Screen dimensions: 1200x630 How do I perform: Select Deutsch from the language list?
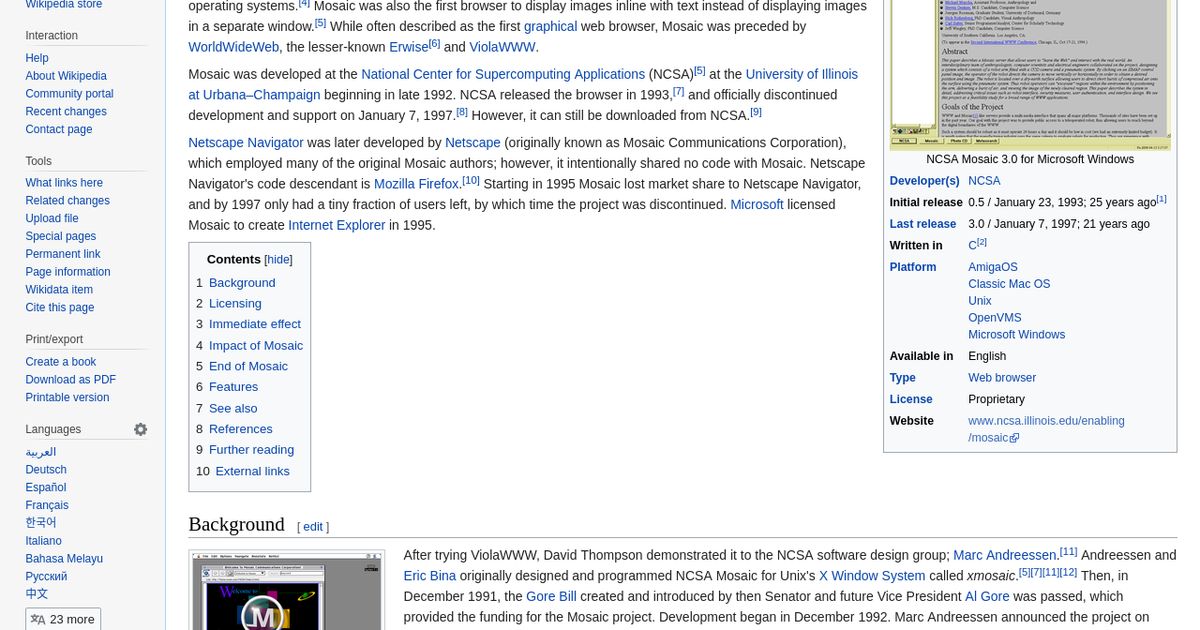[x=45, y=469]
